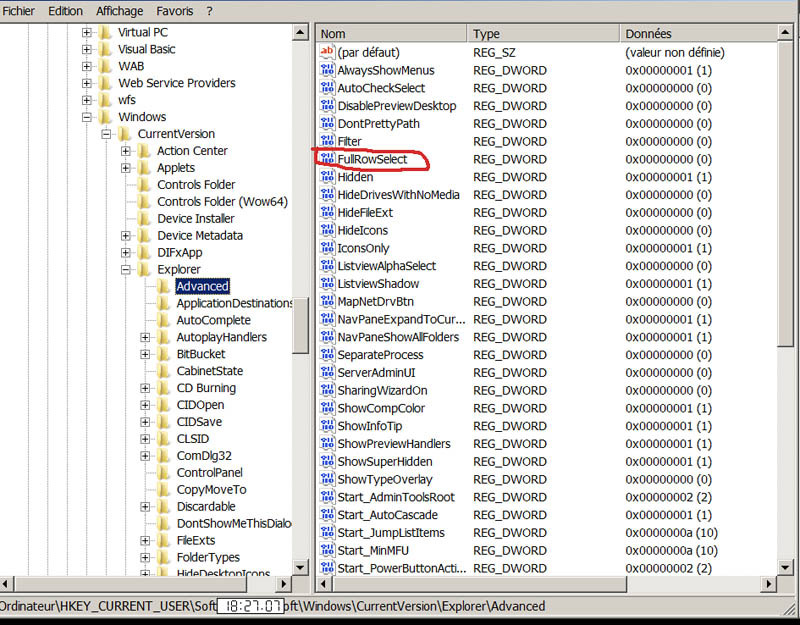Screen dimensions: 800x625
Task: Collapse the Explorer tree node
Action: point(126,269)
